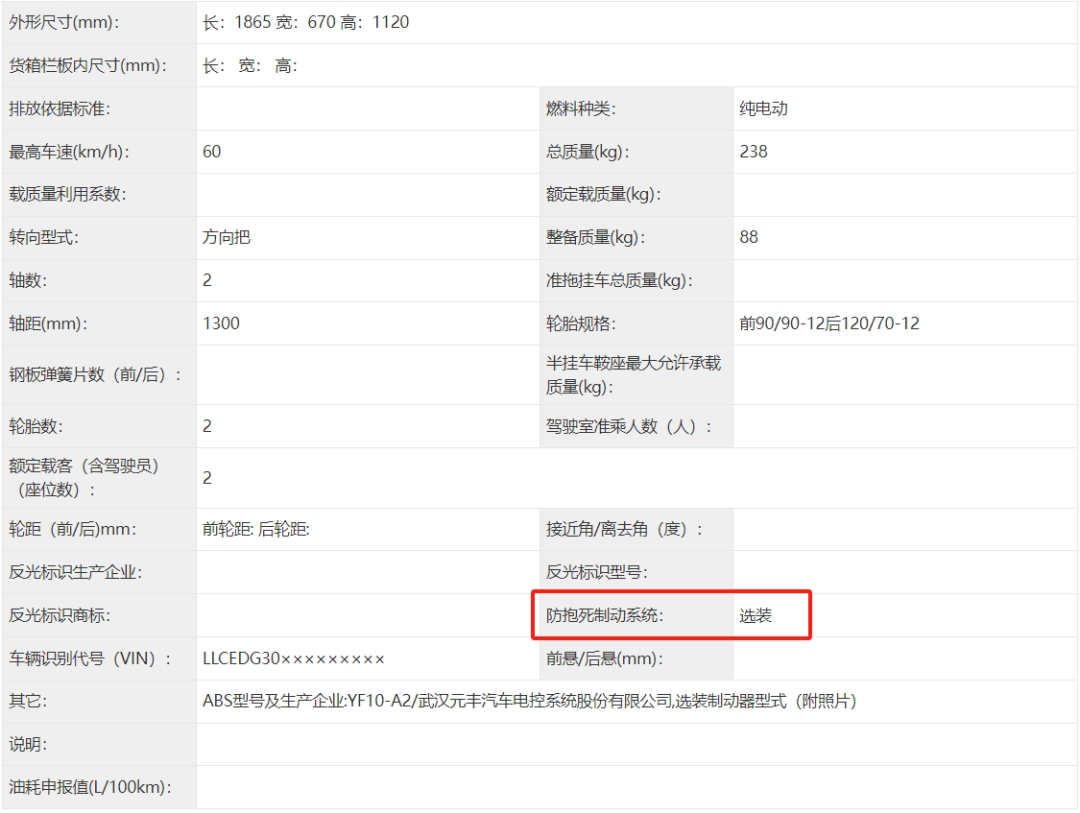
Task: Click the 半挂车鞍座最大允许承载质量 label
Action: 632,375
